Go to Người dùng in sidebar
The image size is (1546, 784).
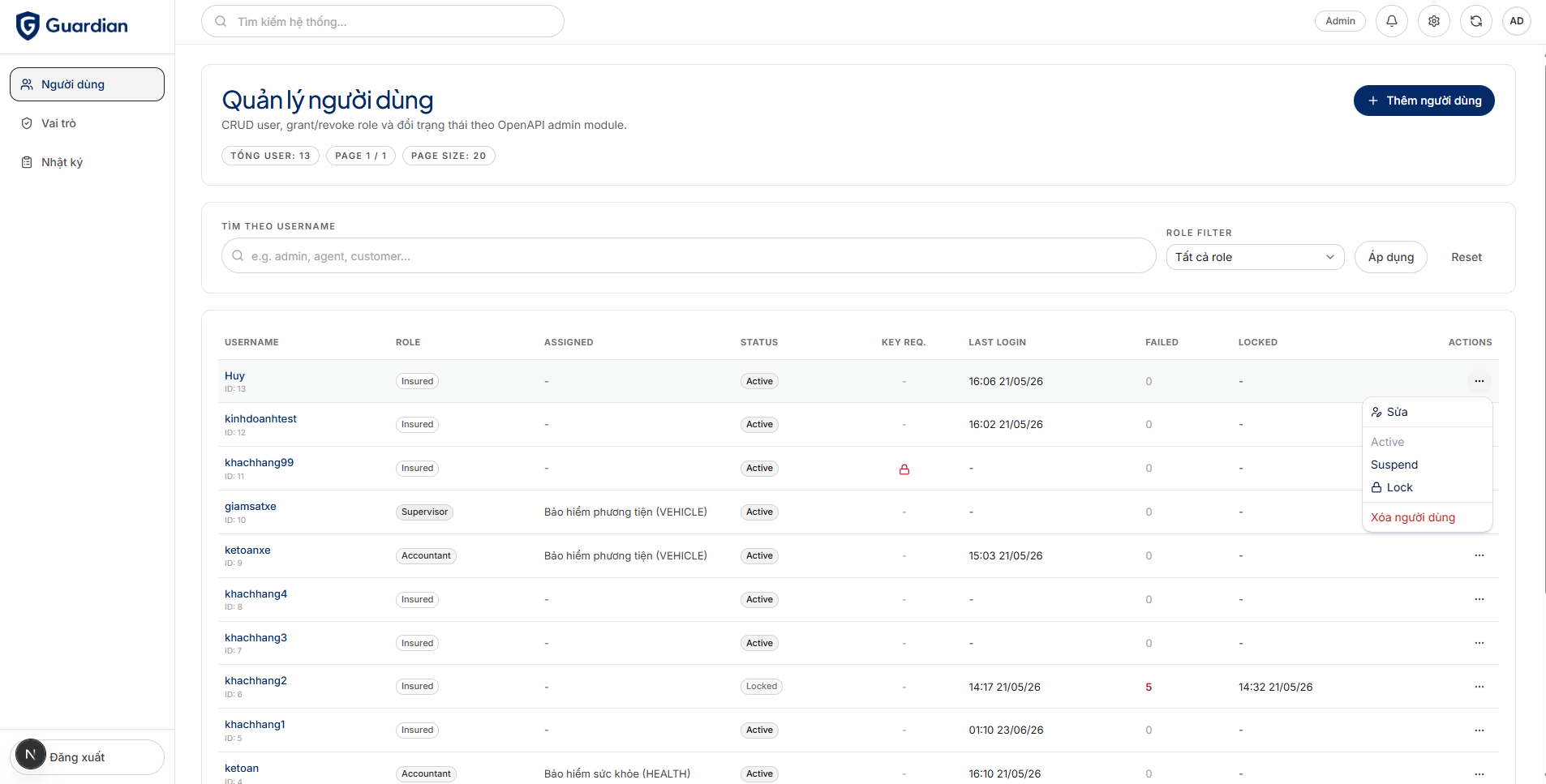87,84
